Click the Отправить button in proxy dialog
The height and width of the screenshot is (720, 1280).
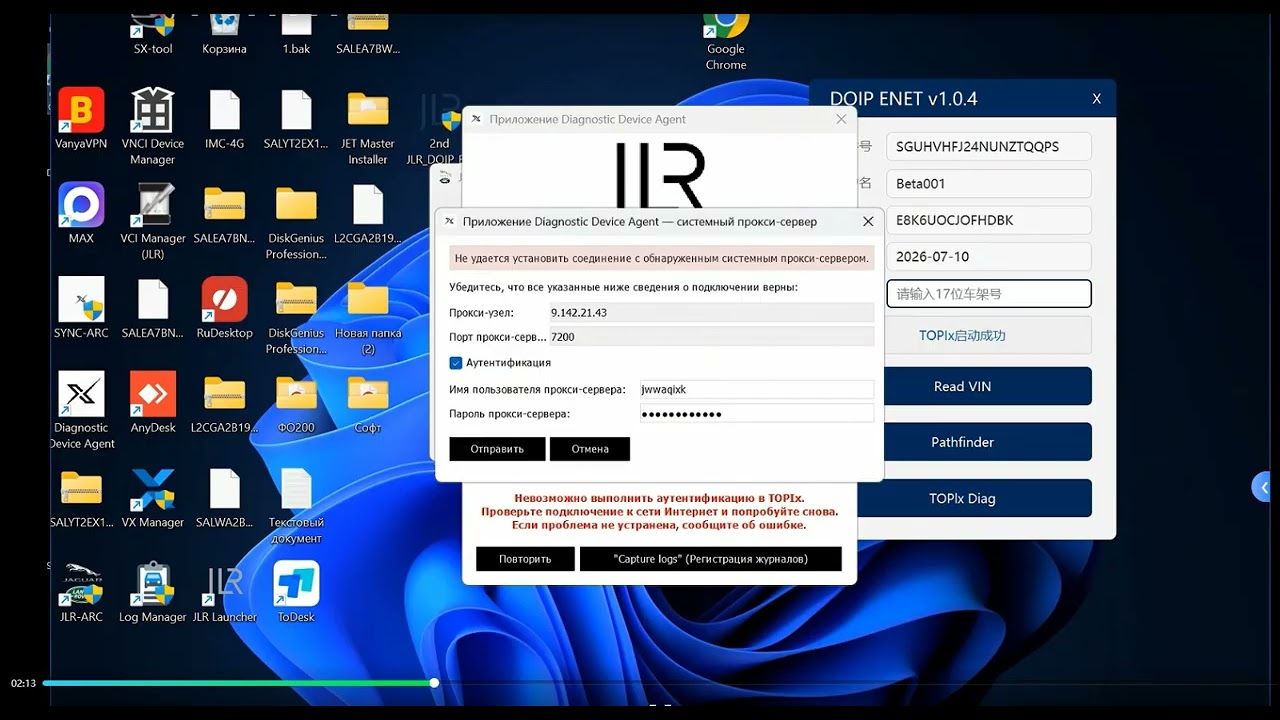tap(497, 449)
